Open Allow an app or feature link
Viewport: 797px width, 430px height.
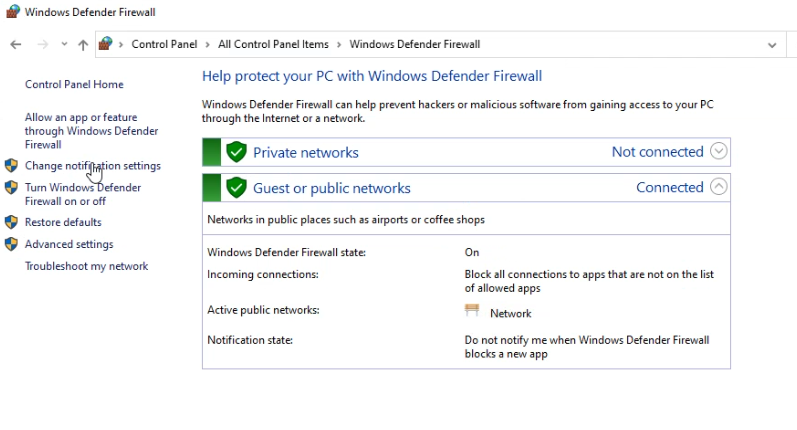pyautogui.click(x=91, y=131)
